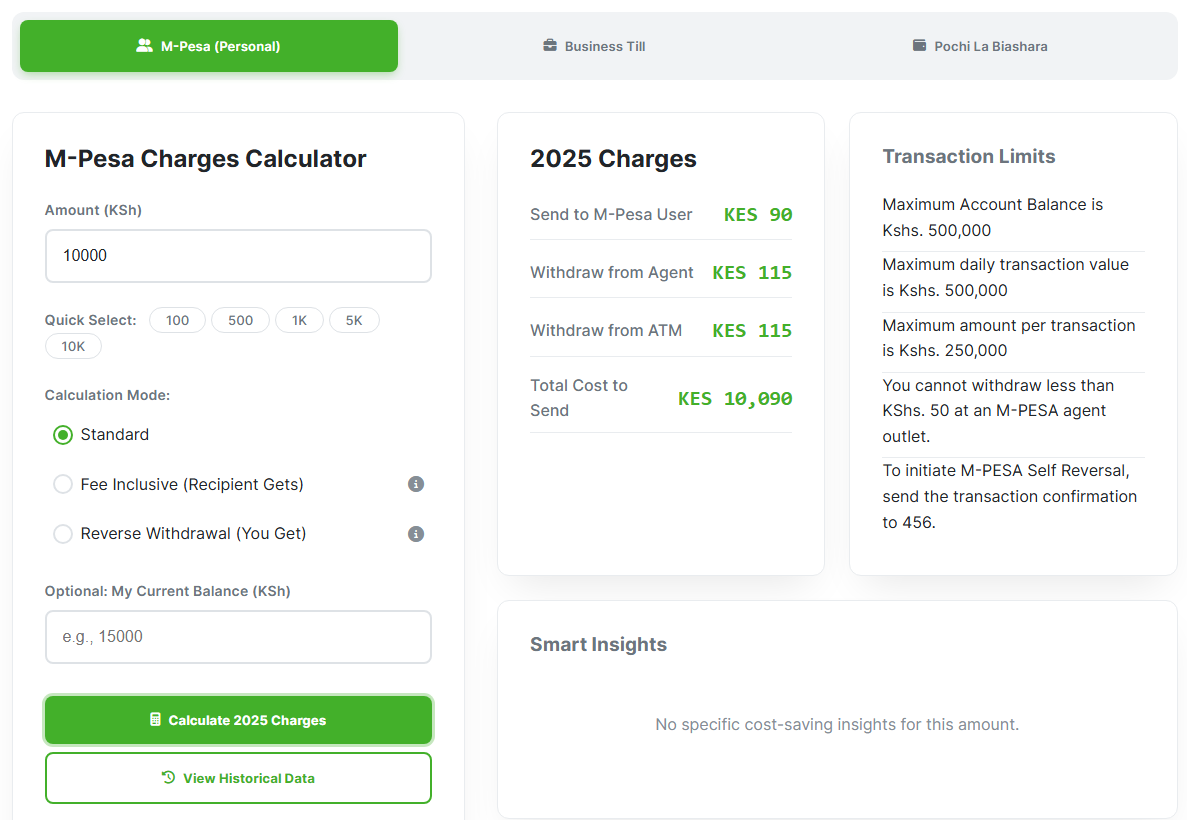Select Reverse Withdrawal (You Get) mode
1187x820 pixels.
pyautogui.click(x=63, y=534)
